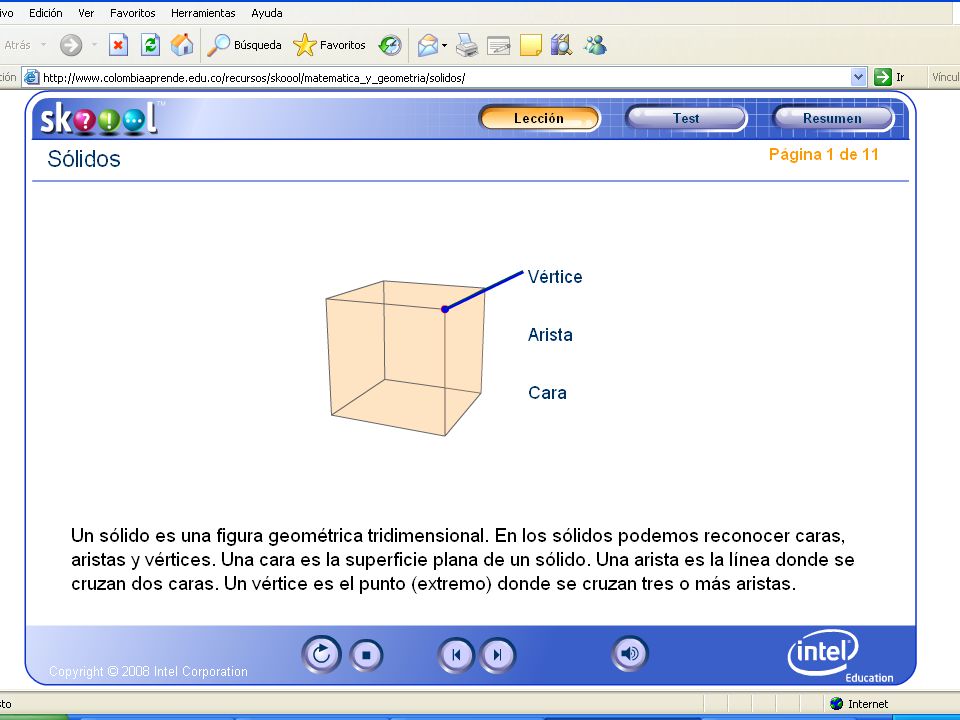This screenshot has height=720, width=960.
Task: Click the Intel Education logo
Action: (x=839, y=655)
